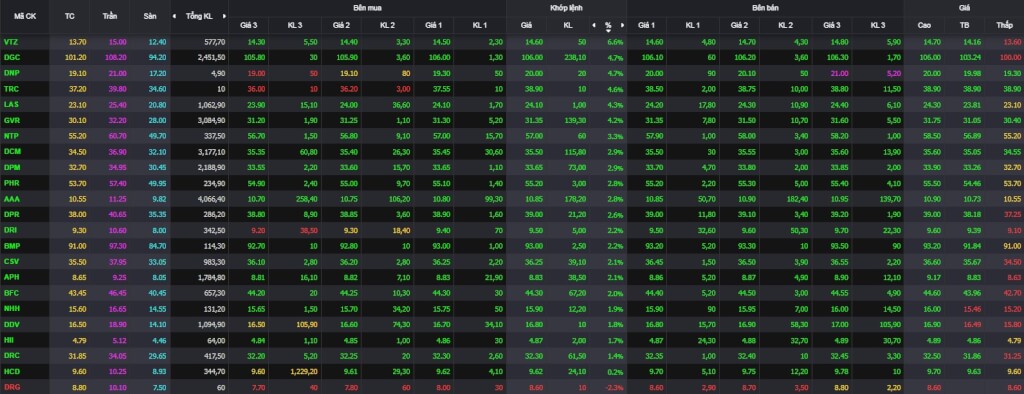Click the Trần column header

pos(110,16)
